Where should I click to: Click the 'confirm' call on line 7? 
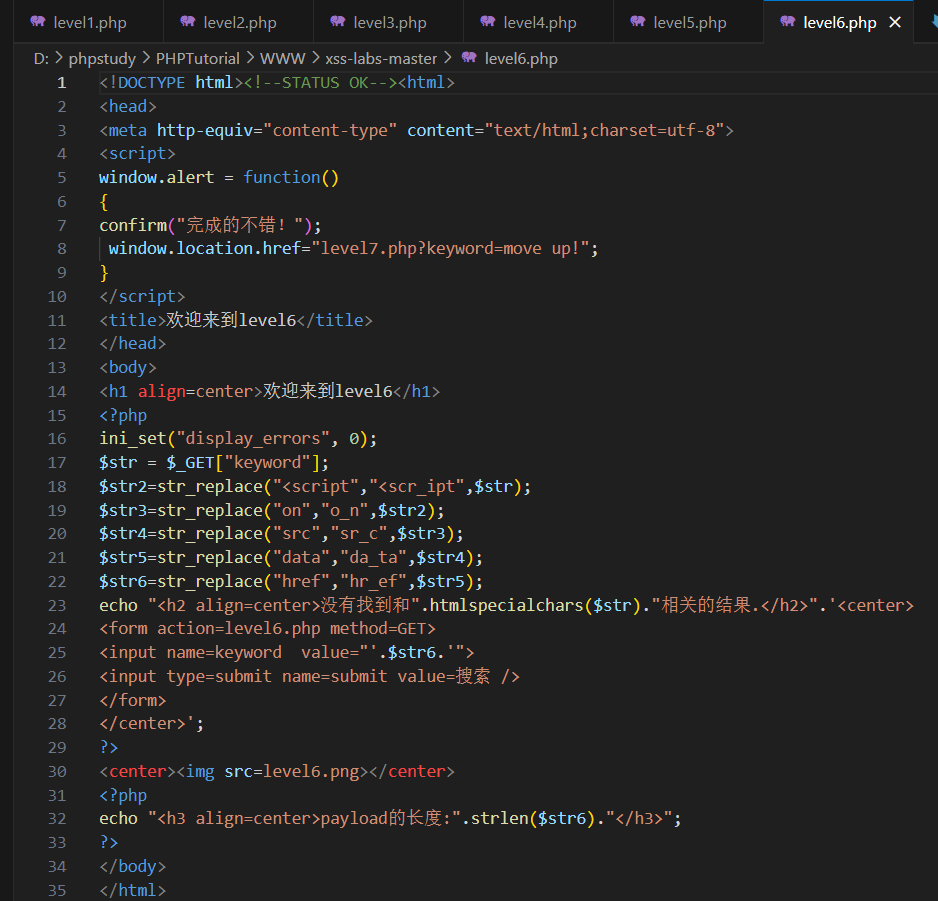coord(133,226)
